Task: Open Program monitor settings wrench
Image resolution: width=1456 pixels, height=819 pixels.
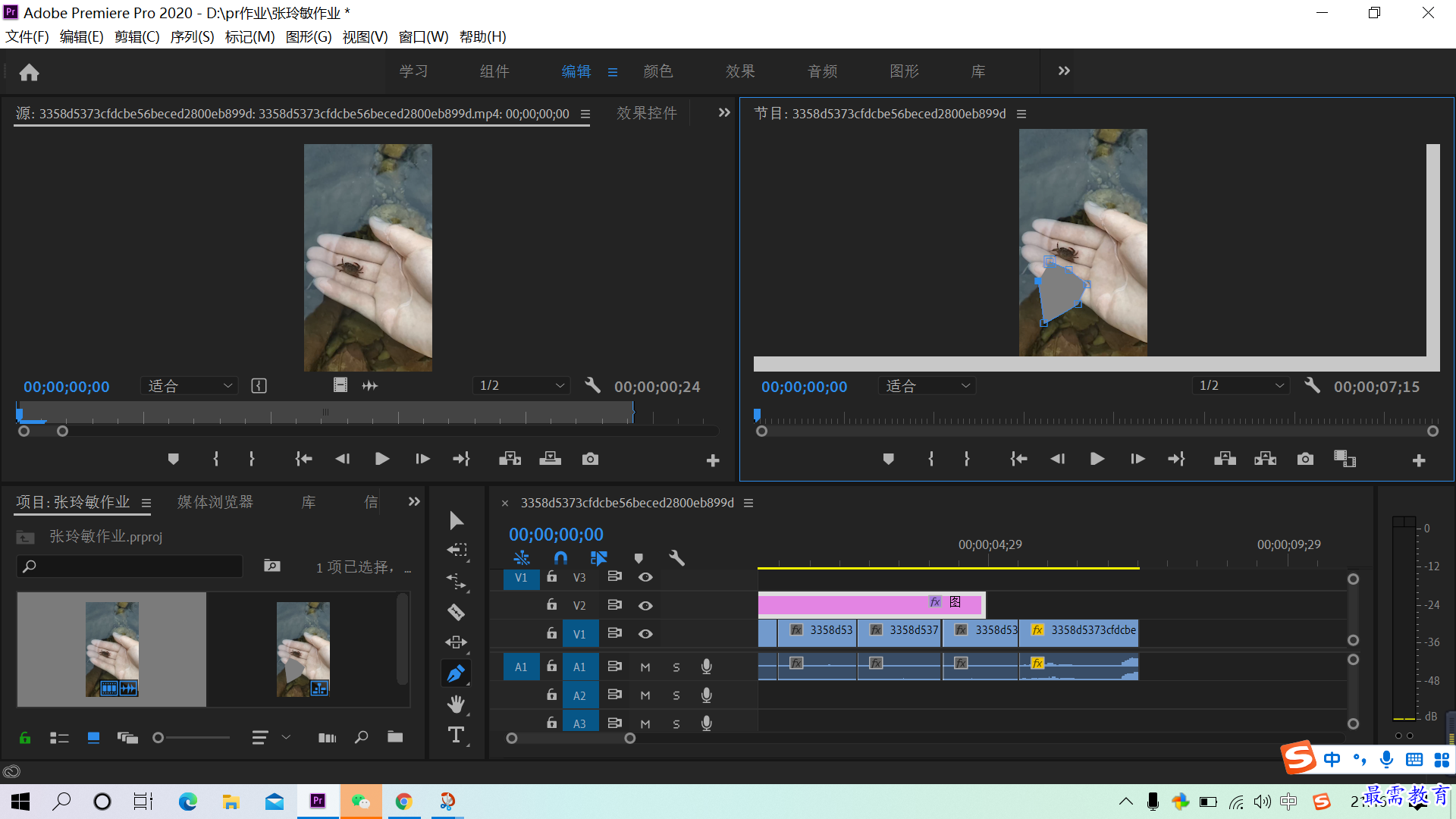Action: (x=1313, y=386)
